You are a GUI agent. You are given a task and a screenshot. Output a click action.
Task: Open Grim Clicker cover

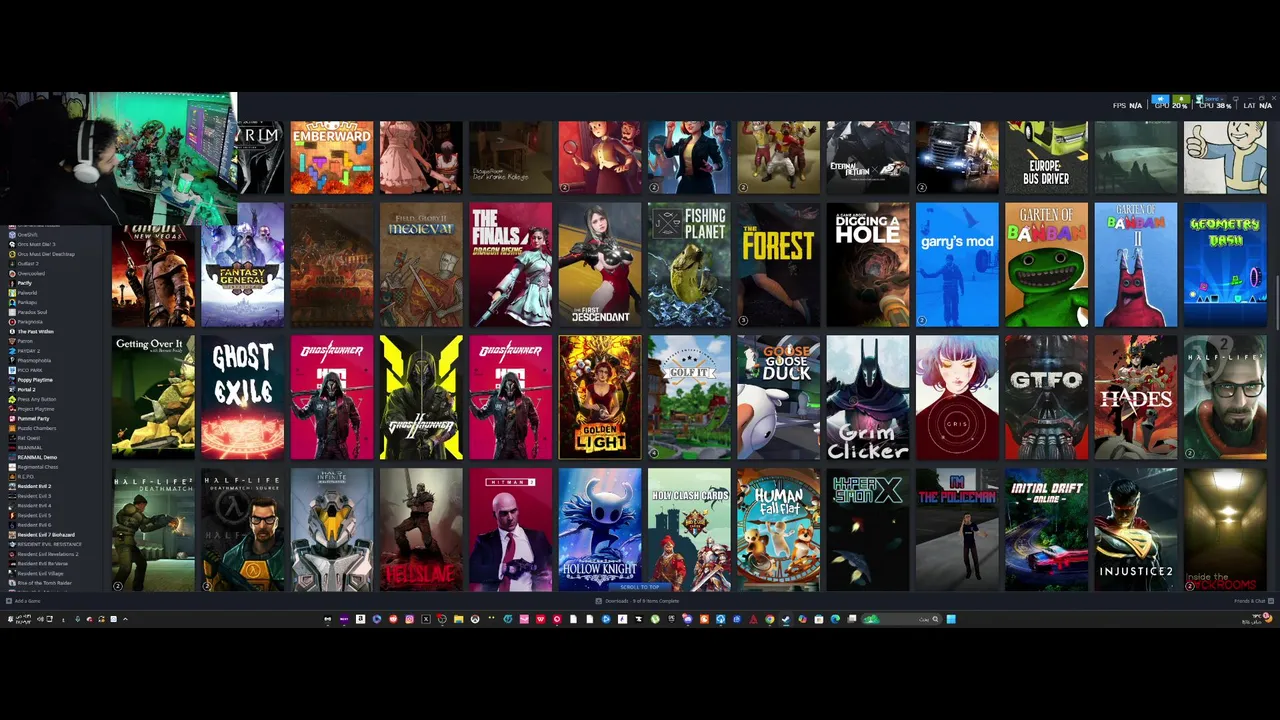point(868,397)
